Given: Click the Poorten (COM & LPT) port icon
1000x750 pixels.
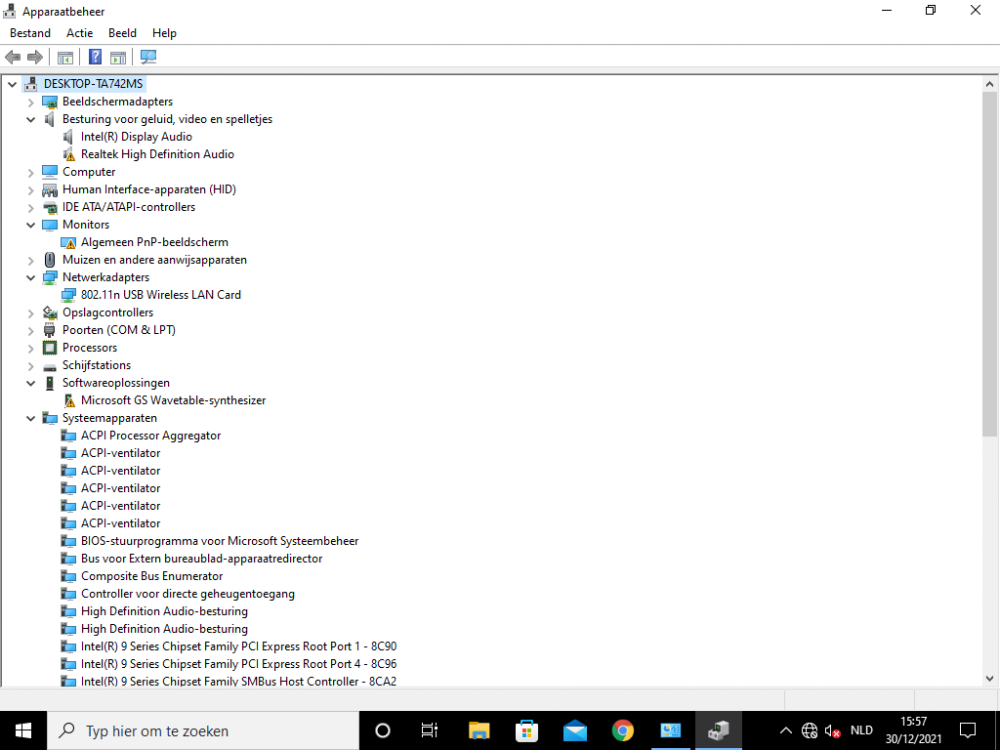Looking at the screenshot, I should [x=50, y=330].
